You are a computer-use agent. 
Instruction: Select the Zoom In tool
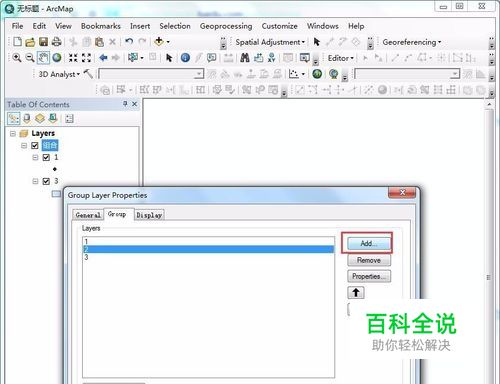[17, 58]
